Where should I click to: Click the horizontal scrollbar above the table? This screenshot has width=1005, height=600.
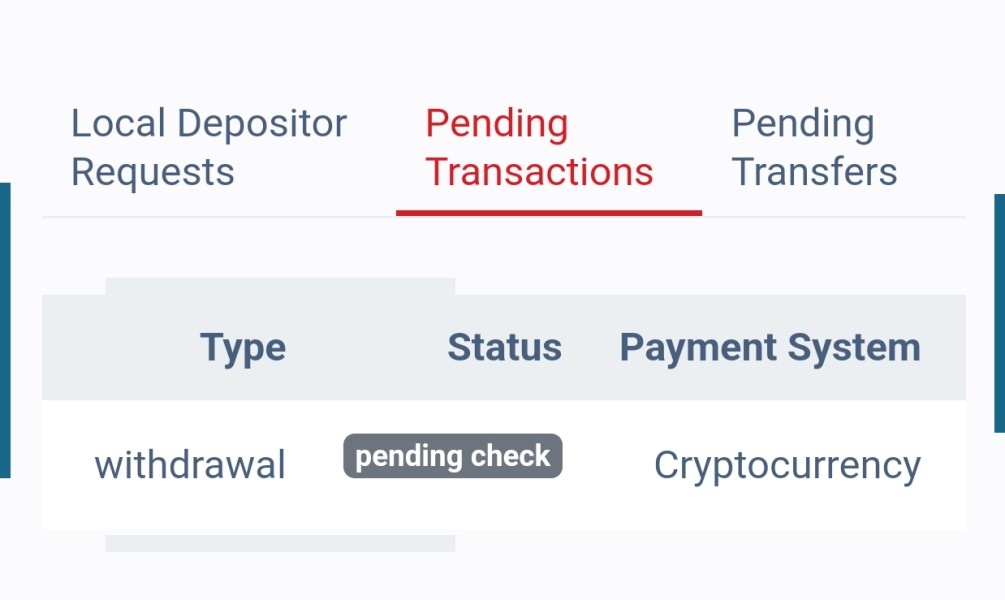click(280, 286)
